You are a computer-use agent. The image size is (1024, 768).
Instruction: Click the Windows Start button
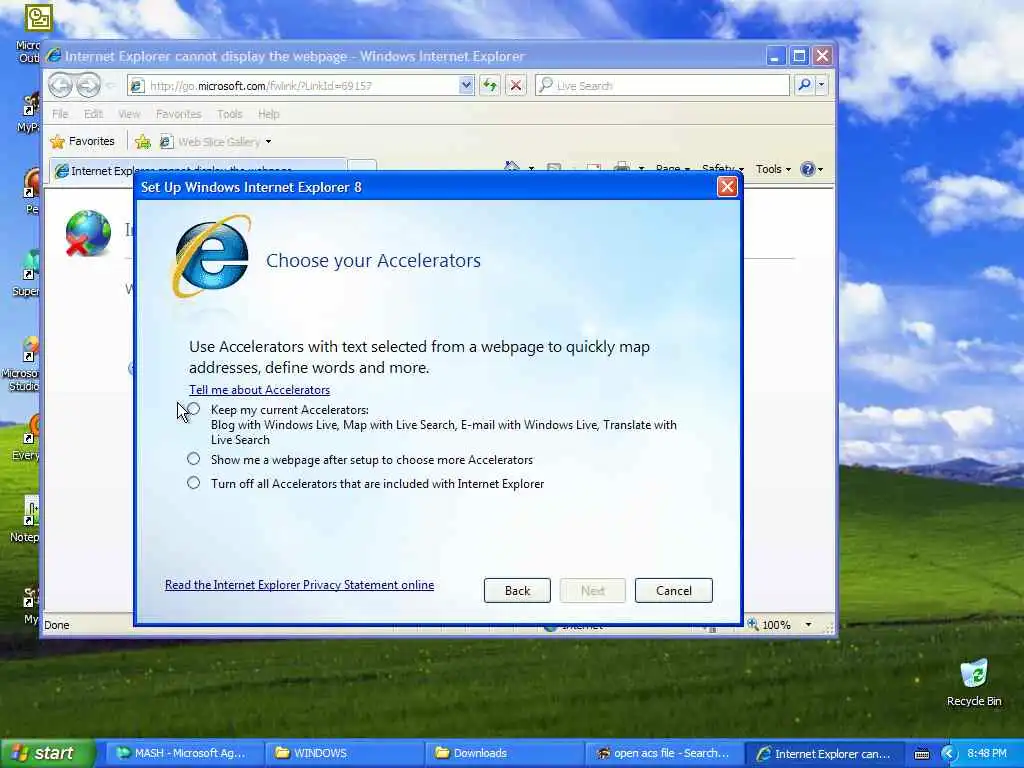[x=47, y=754]
